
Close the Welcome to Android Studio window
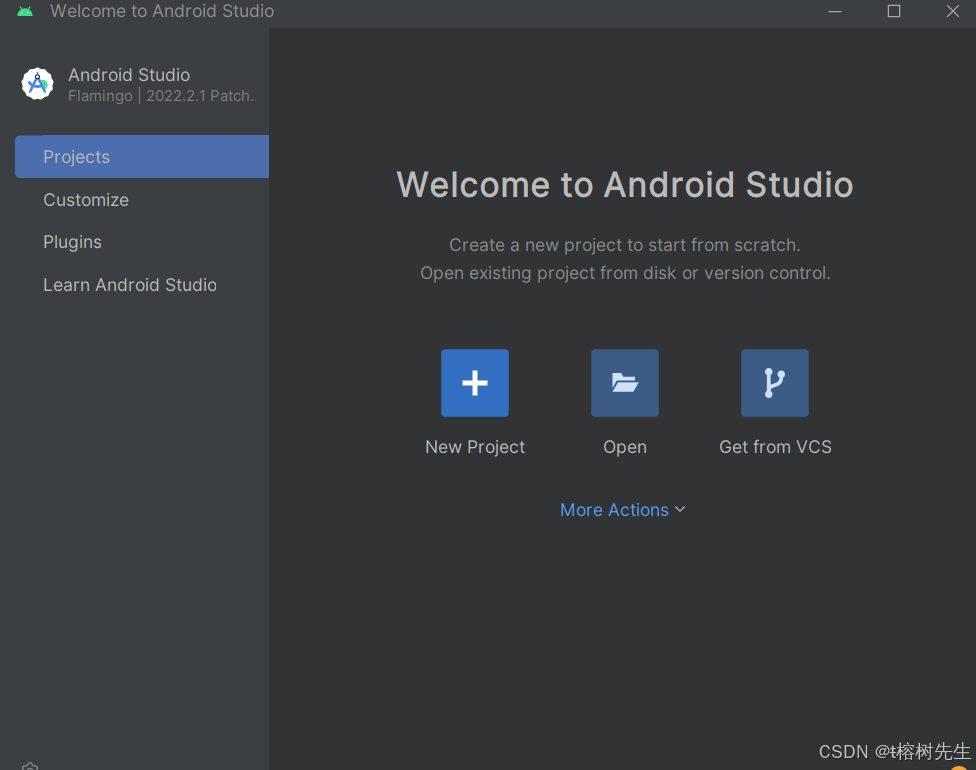tap(952, 11)
